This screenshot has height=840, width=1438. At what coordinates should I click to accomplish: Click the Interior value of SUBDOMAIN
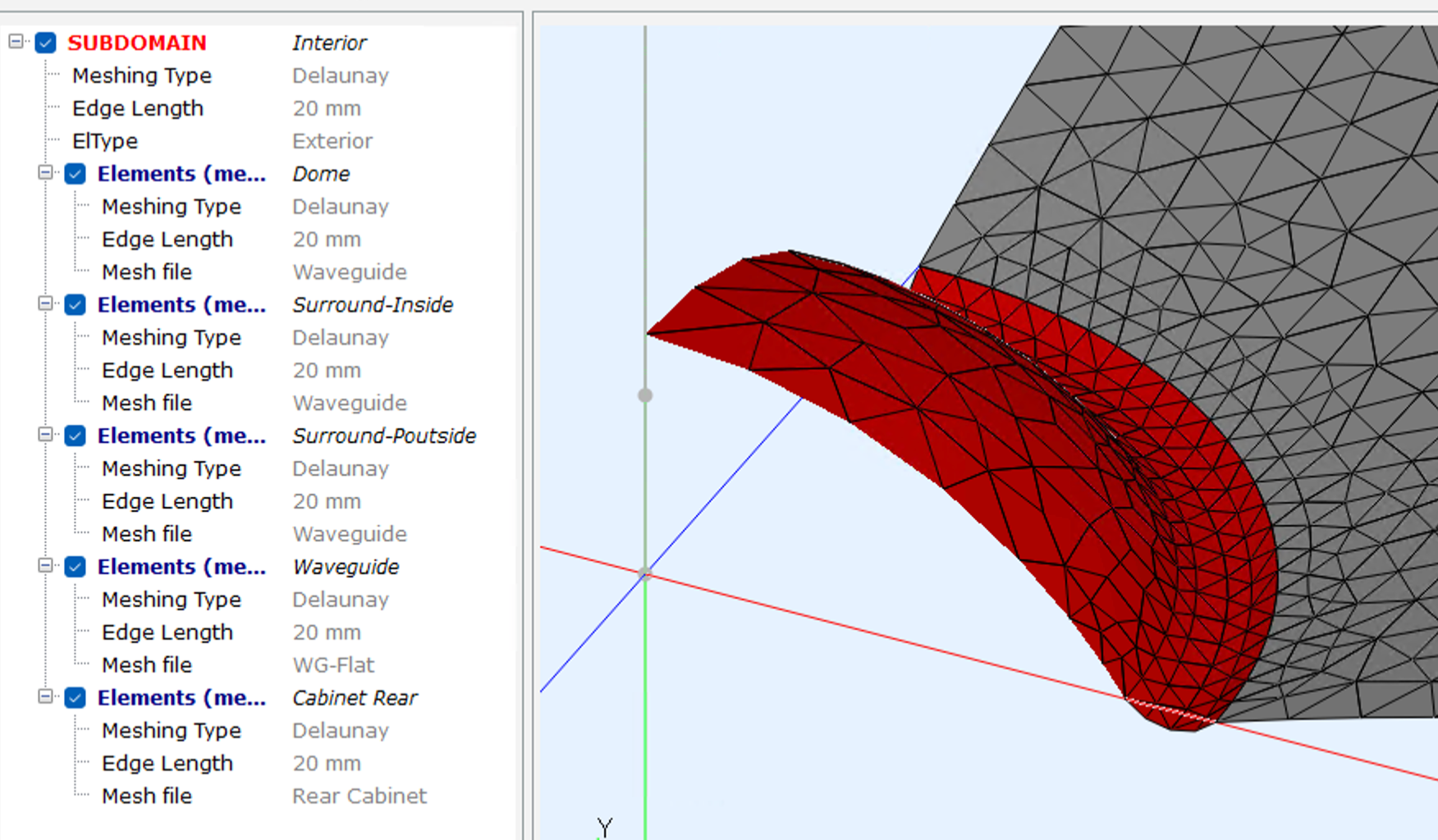point(330,43)
